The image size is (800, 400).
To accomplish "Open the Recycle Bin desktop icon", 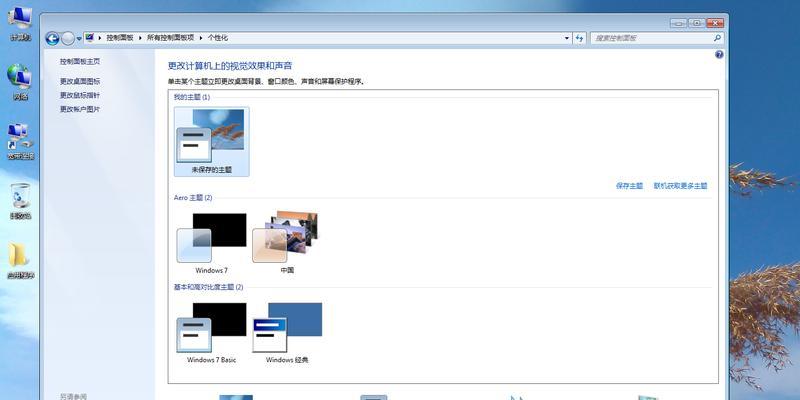I will (20, 202).
